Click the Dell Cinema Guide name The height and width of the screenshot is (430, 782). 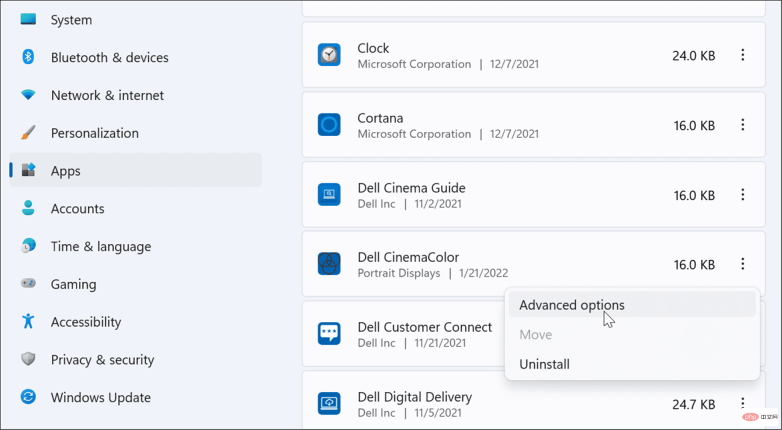pos(411,188)
